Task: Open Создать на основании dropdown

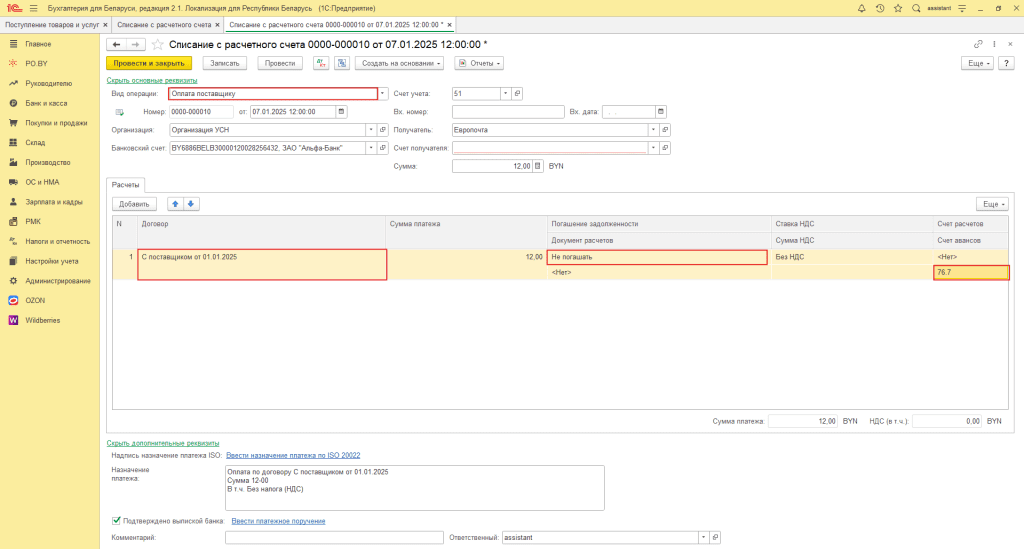Action: [400, 63]
